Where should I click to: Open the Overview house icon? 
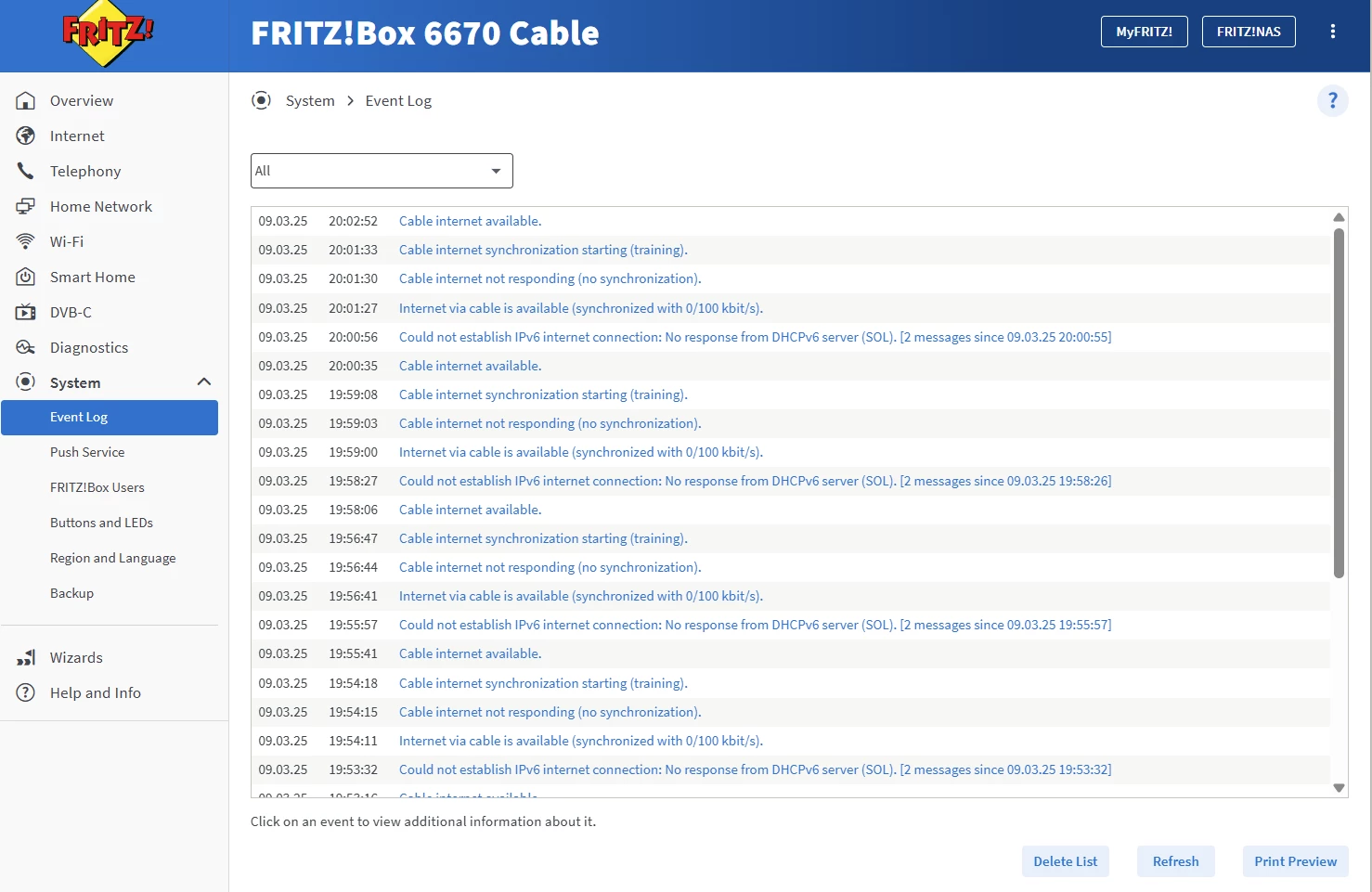(x=26, y=101)
